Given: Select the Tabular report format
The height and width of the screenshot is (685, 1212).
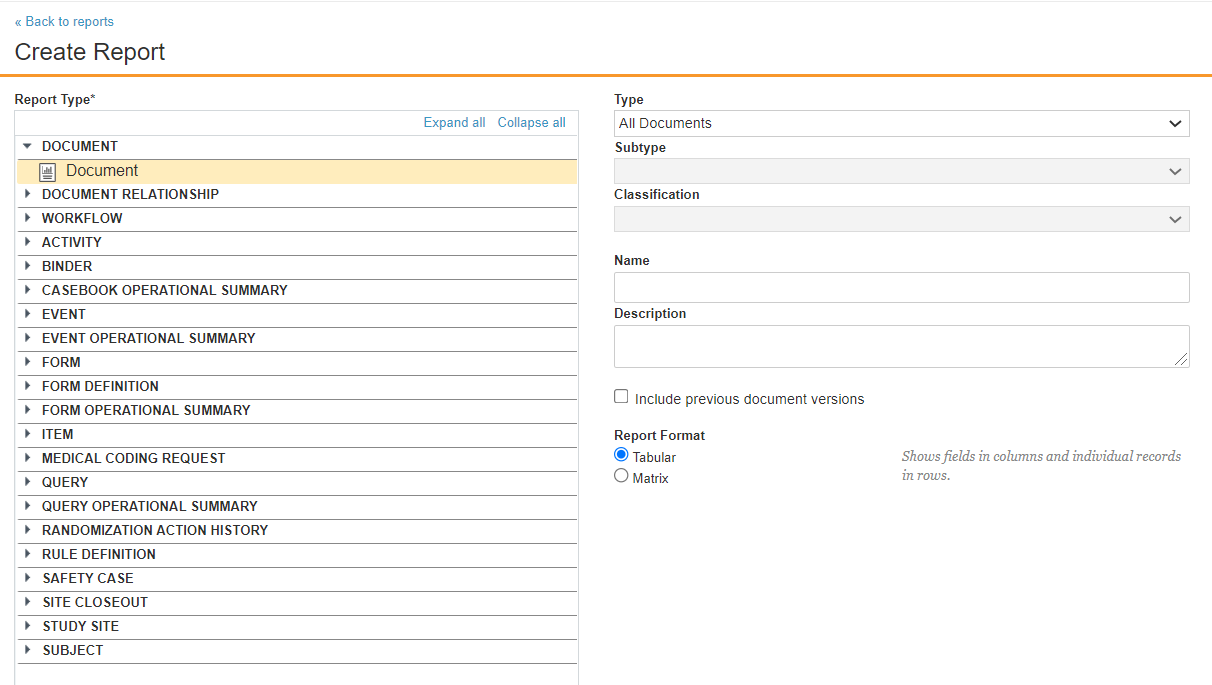Looking at the screenshot, I should coord(622,456).
